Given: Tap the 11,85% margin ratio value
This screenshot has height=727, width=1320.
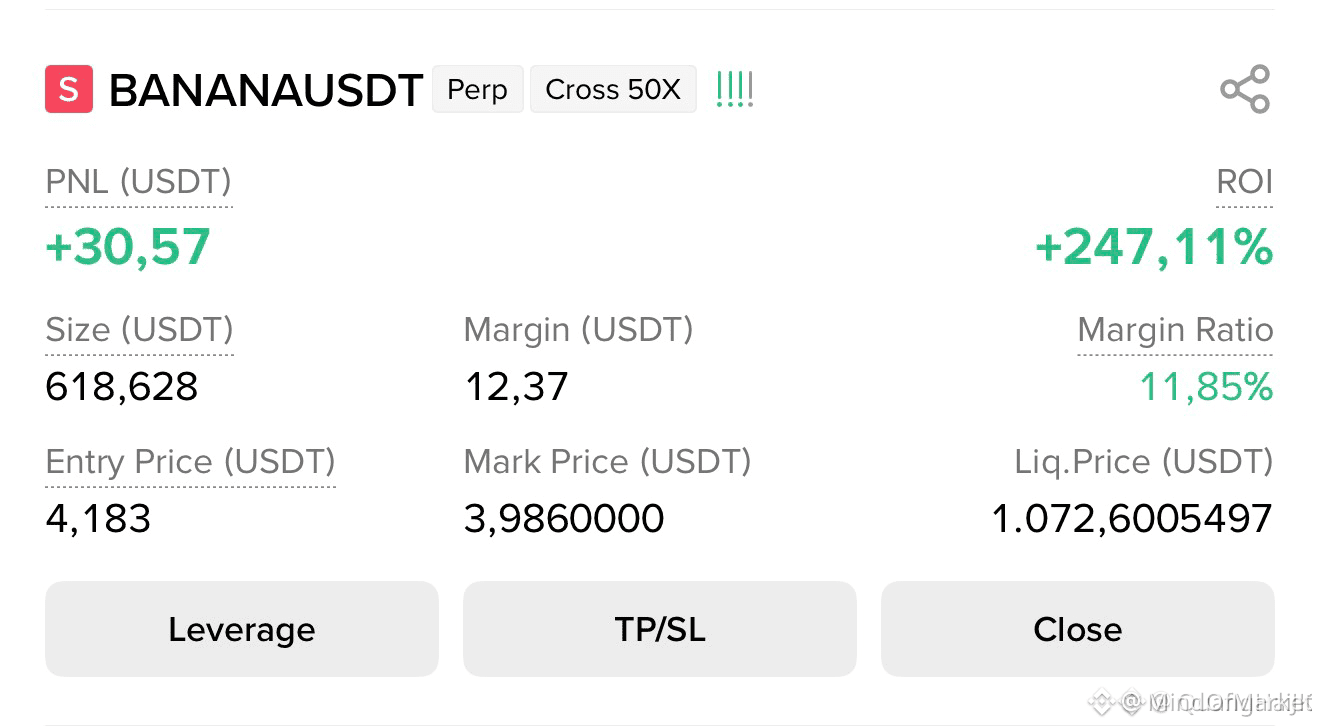Looking at the screenshot, I should (x=1206, y=387).
